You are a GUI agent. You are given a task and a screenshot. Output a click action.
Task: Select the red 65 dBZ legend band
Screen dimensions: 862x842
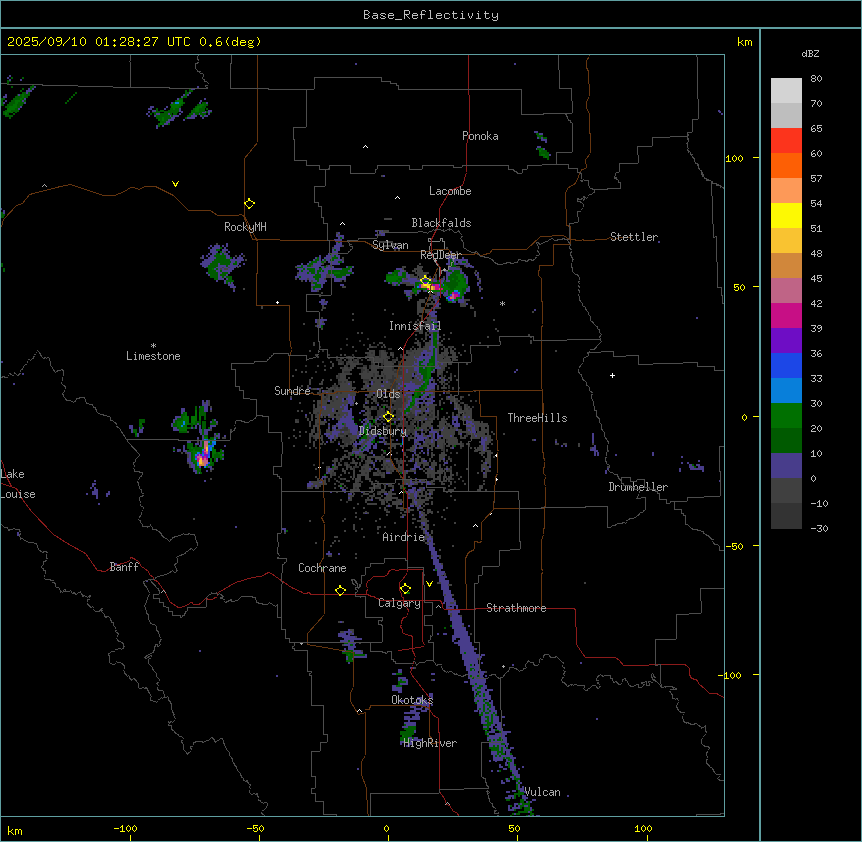(786, 140)
